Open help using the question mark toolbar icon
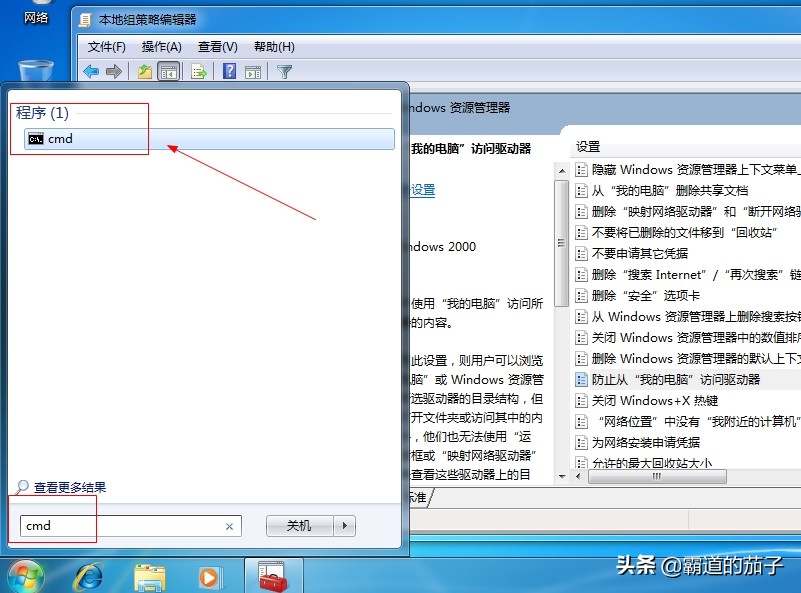The image size is (801, 593). pyautogui.click(x=228, y=71)
